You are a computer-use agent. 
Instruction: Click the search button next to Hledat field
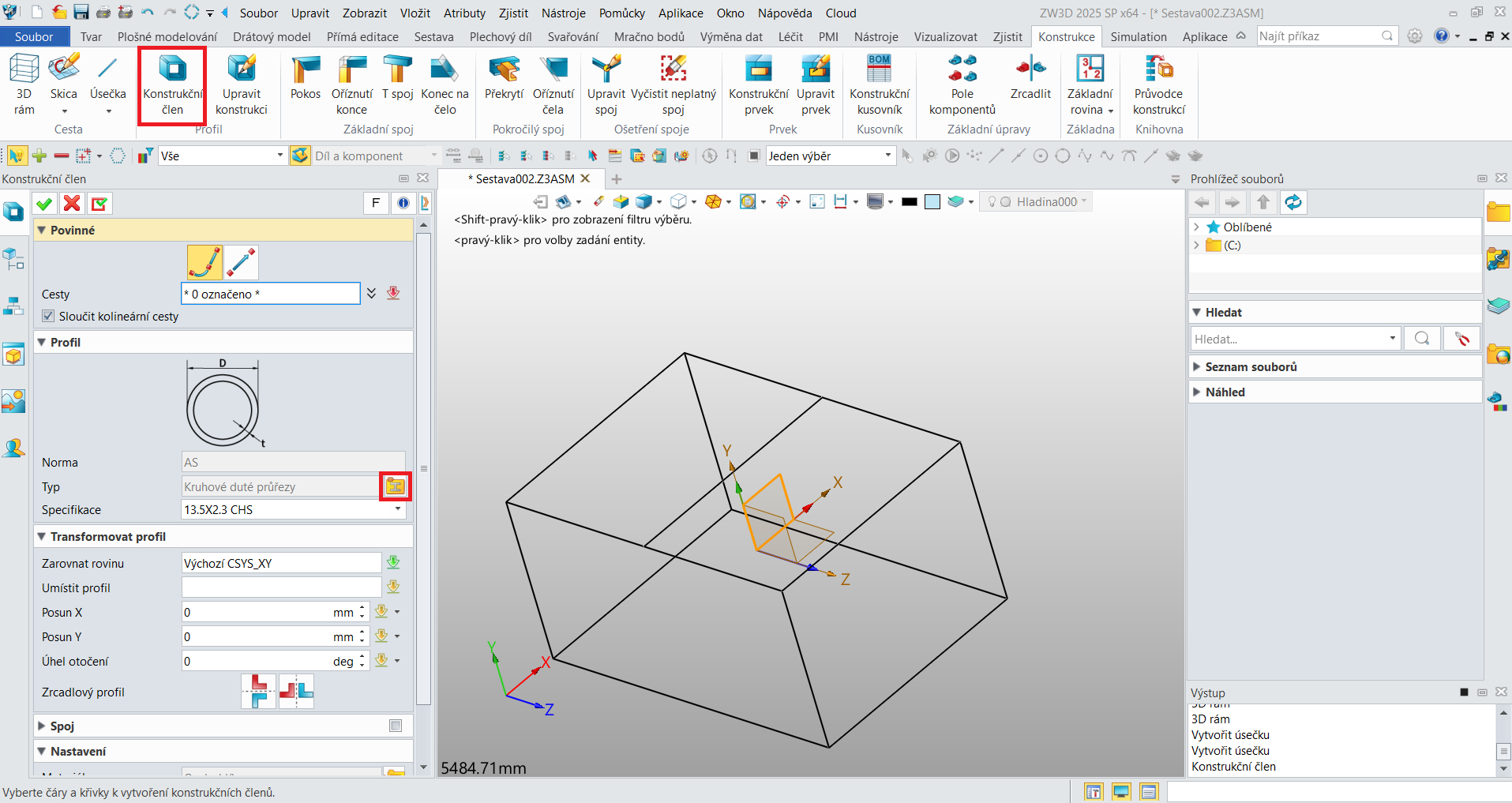(1422, 338)
